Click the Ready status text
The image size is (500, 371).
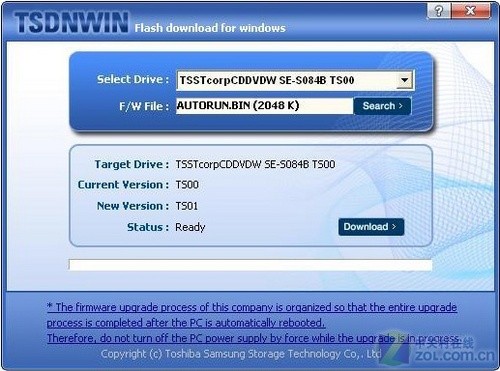tap(190, 227)
